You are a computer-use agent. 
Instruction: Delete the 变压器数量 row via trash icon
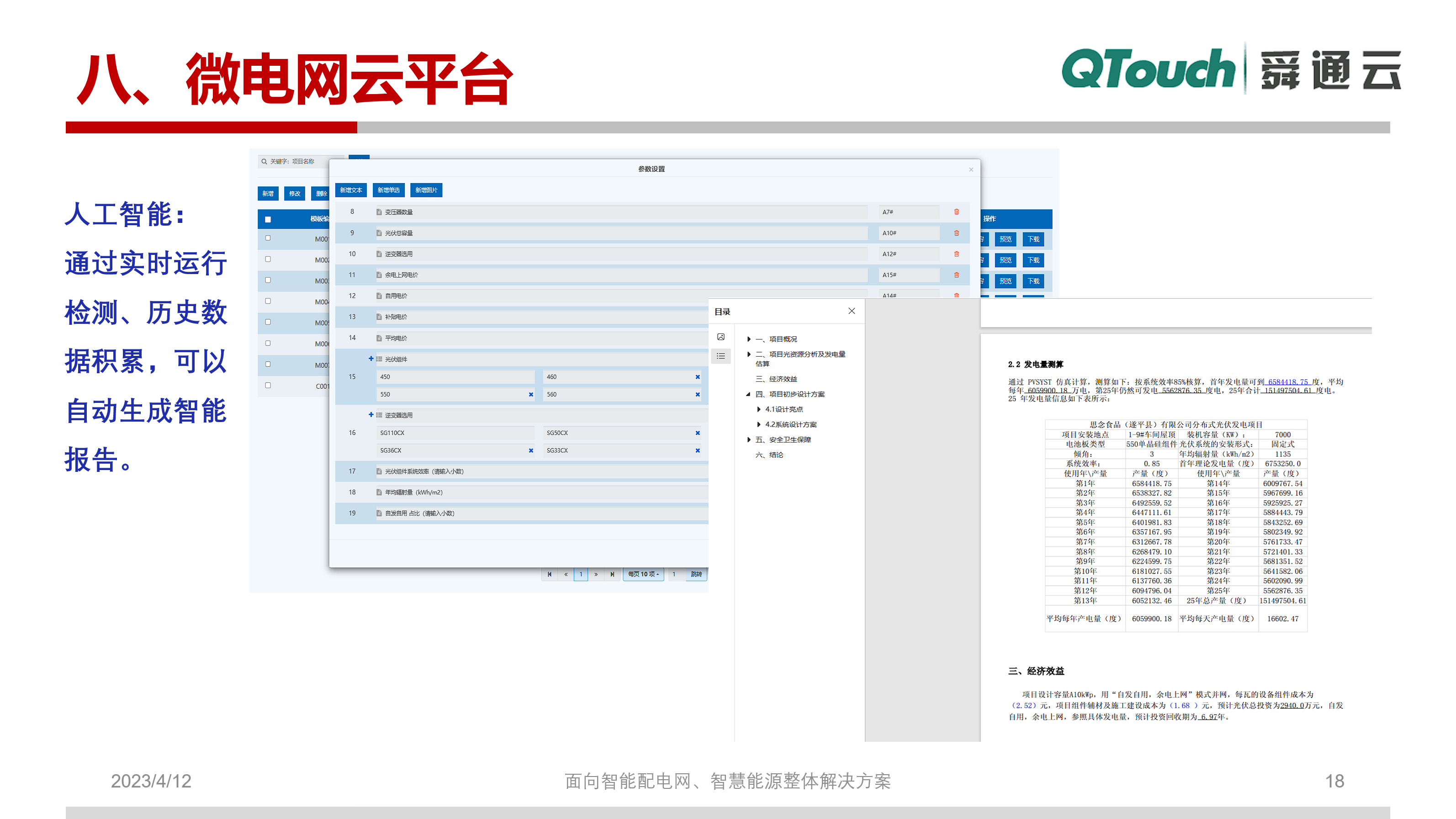tap(956, 212)
